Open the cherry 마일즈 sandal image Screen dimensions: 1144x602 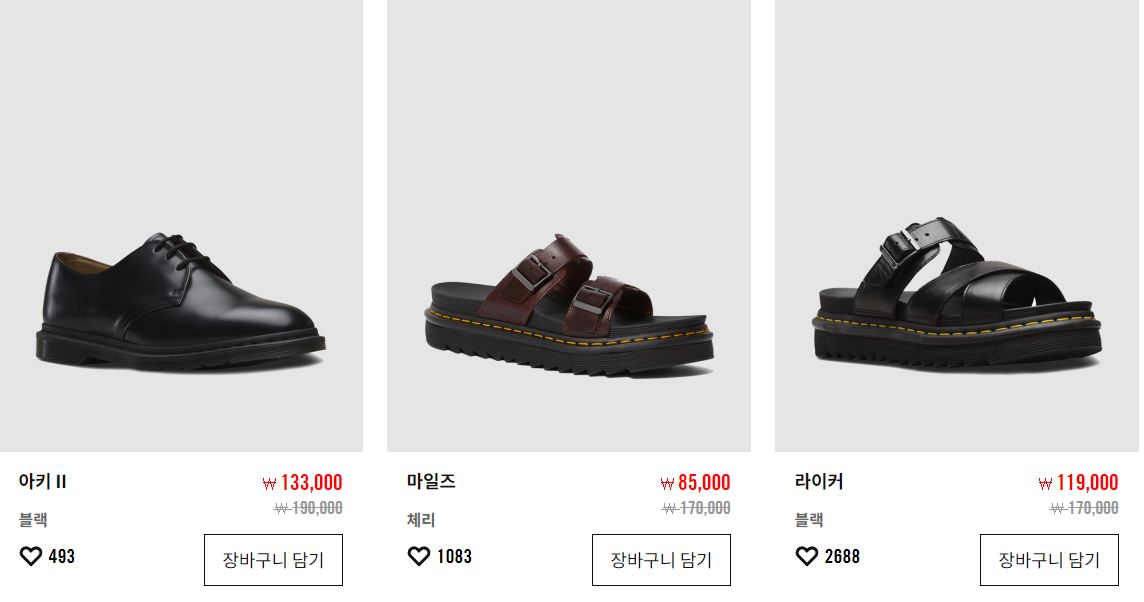click(x=569, y=225)
